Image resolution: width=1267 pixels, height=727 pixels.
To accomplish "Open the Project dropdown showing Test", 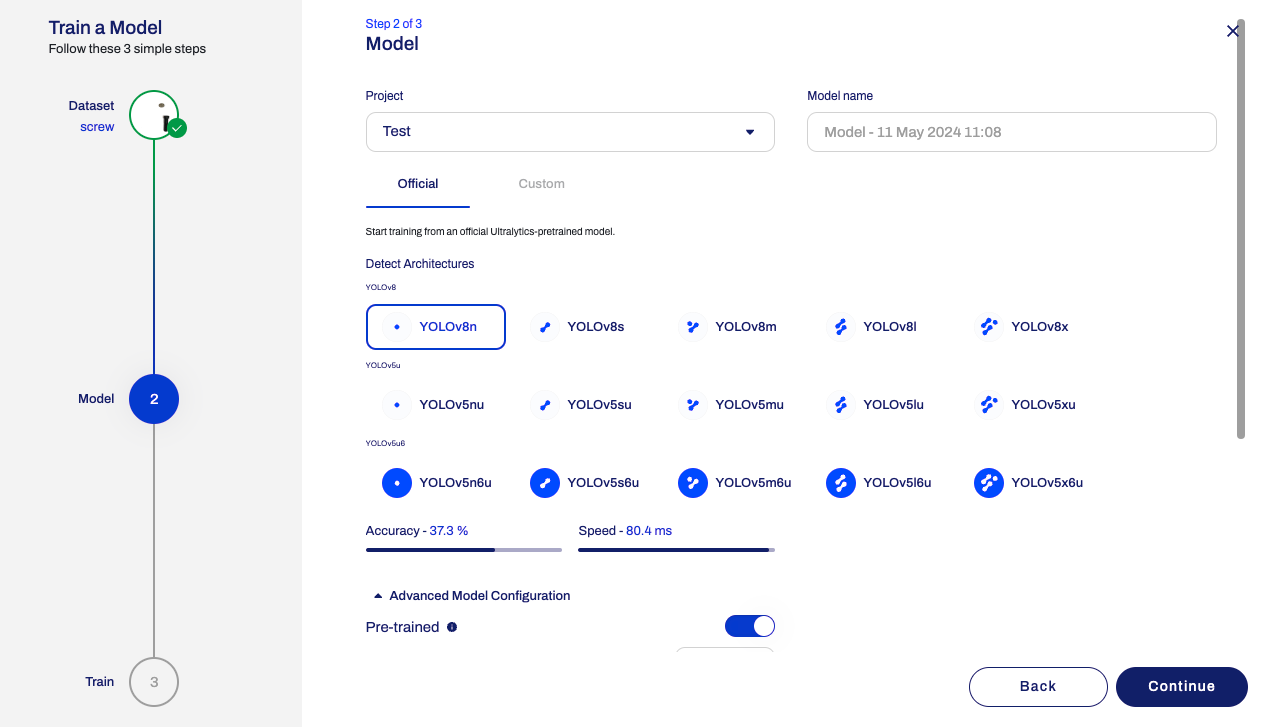I will click(570, 132).
